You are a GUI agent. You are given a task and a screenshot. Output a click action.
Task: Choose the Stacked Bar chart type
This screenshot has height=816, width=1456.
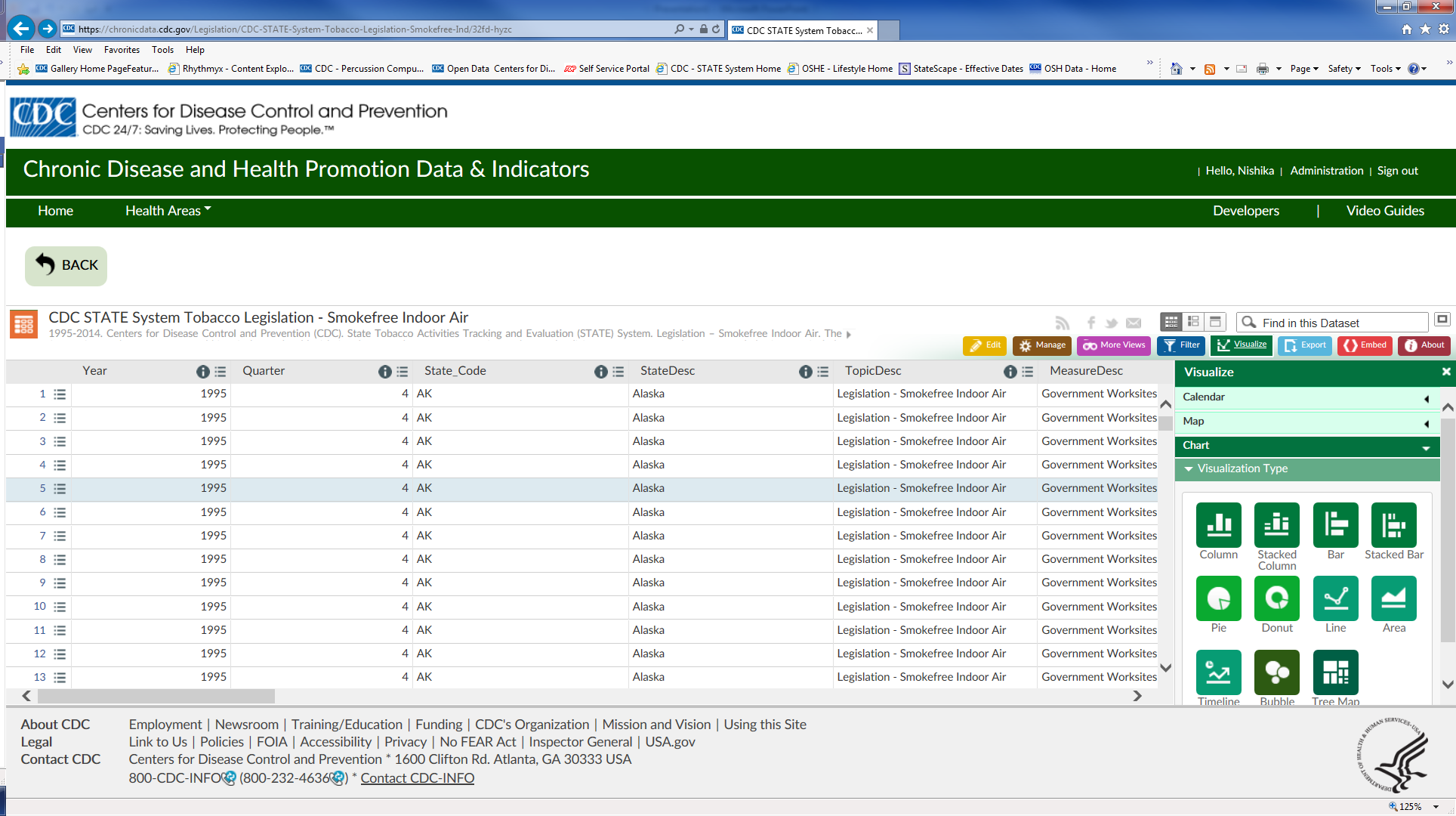[x=1393, y=525]
